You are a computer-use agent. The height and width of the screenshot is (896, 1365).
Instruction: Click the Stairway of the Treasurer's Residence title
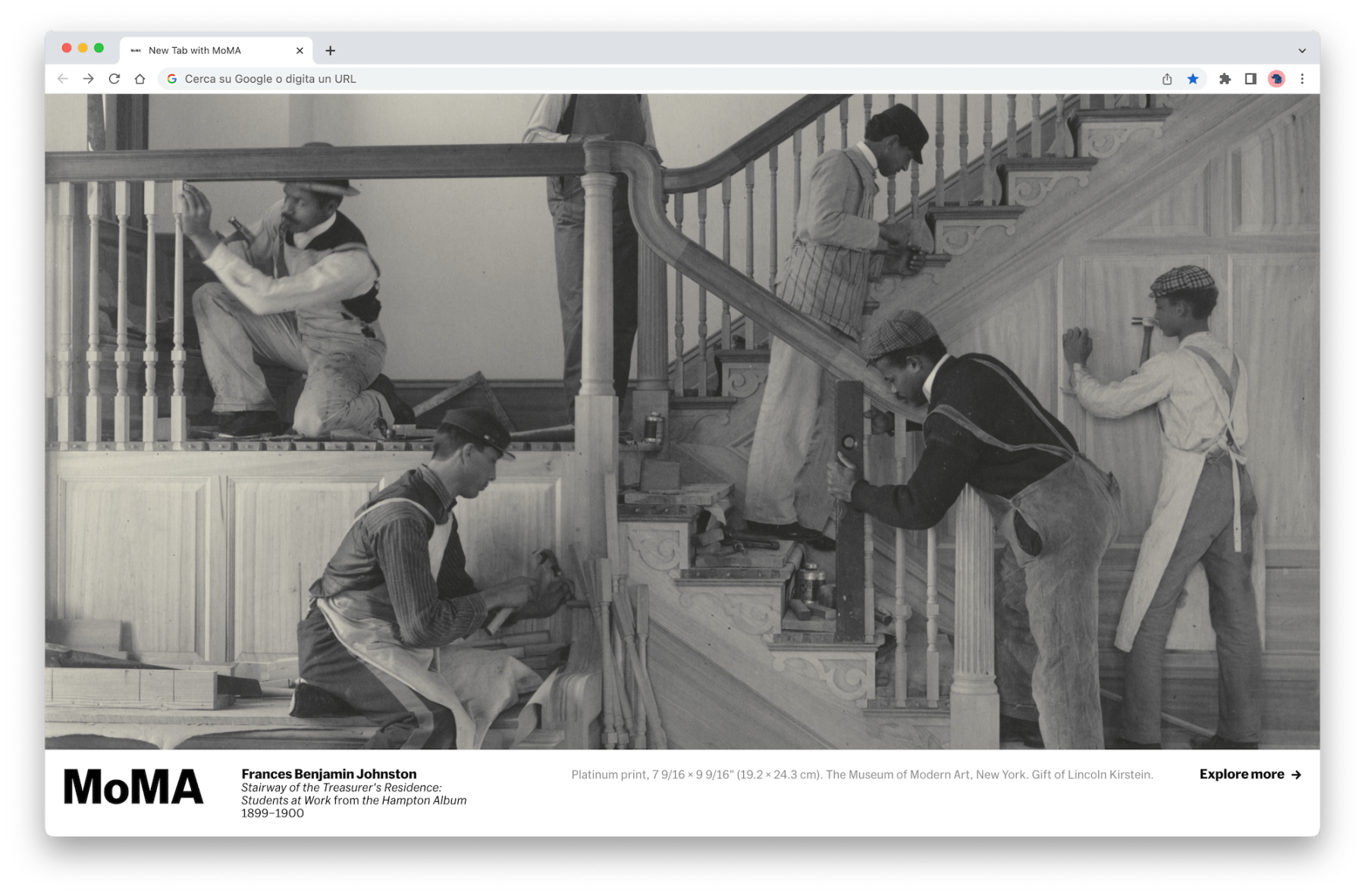coord(353,794)
